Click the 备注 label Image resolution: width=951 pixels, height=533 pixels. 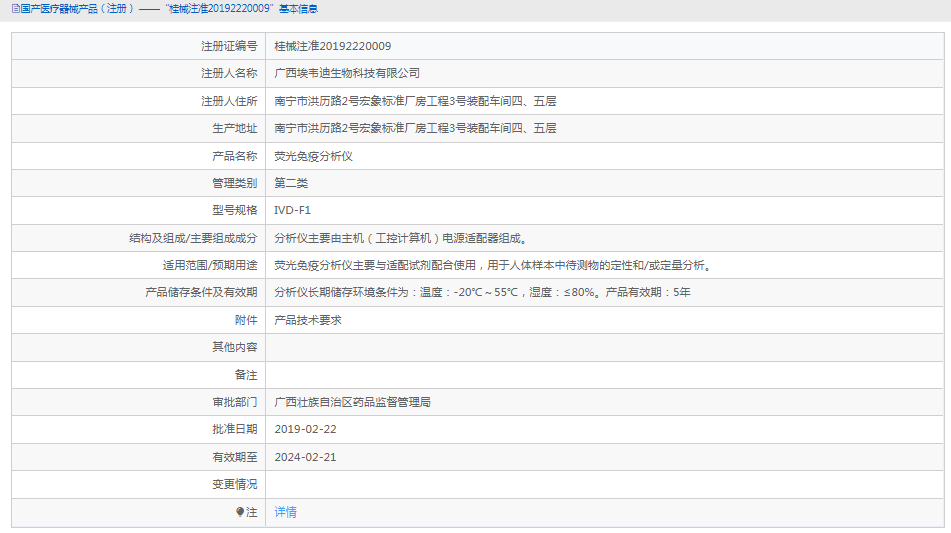246,375
